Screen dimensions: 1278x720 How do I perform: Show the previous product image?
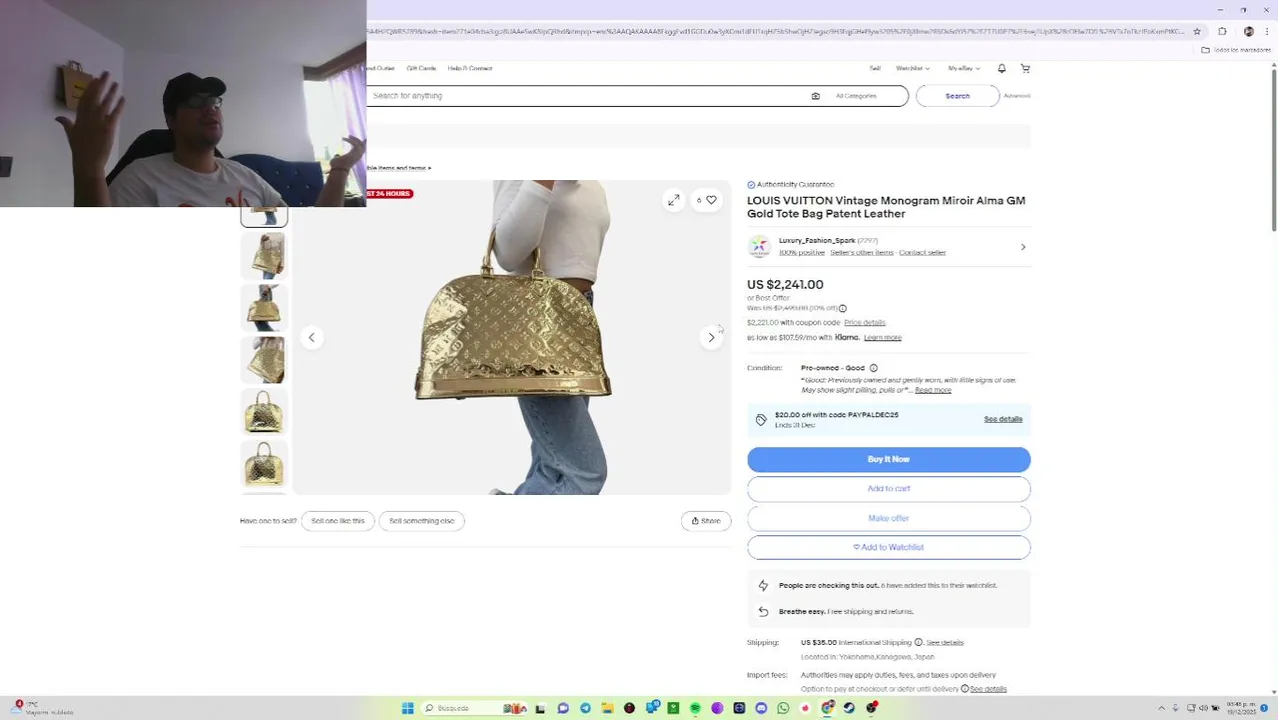tap(311, 338)
